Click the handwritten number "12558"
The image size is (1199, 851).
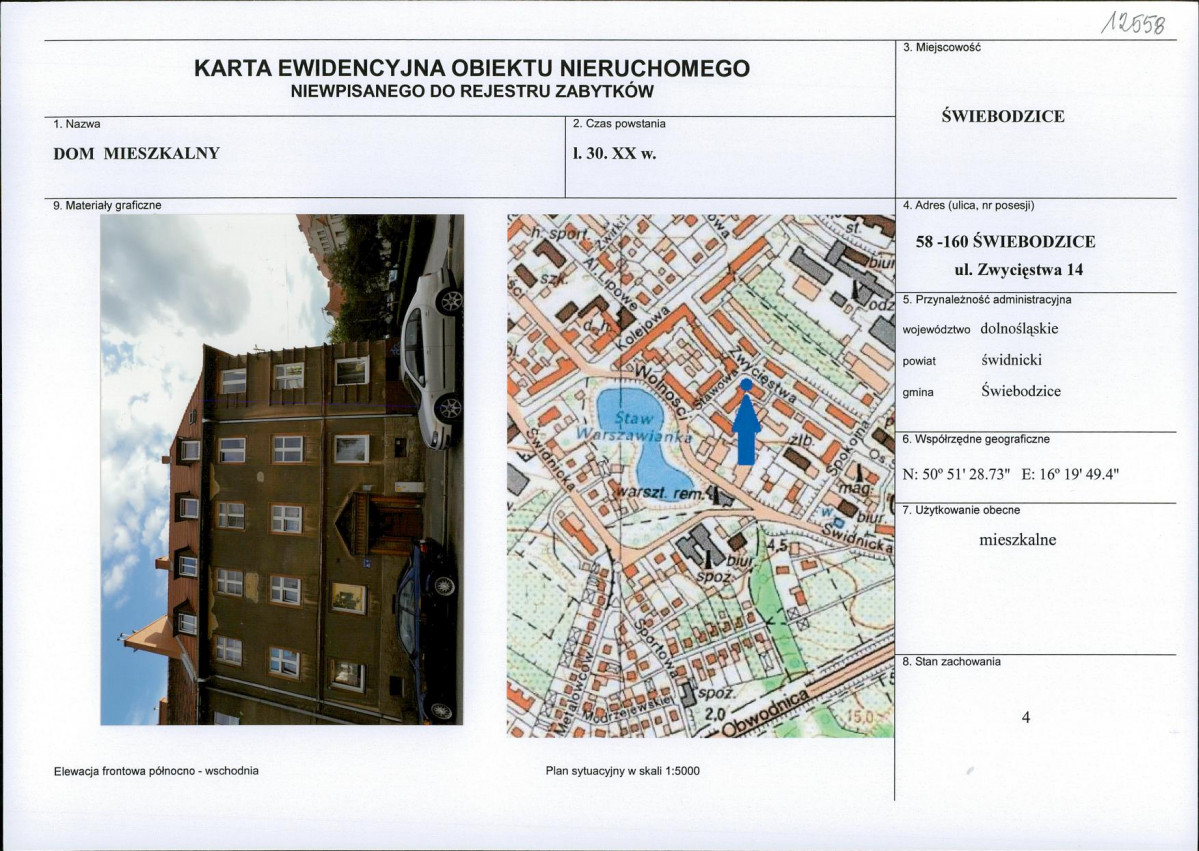[1135, 24]
